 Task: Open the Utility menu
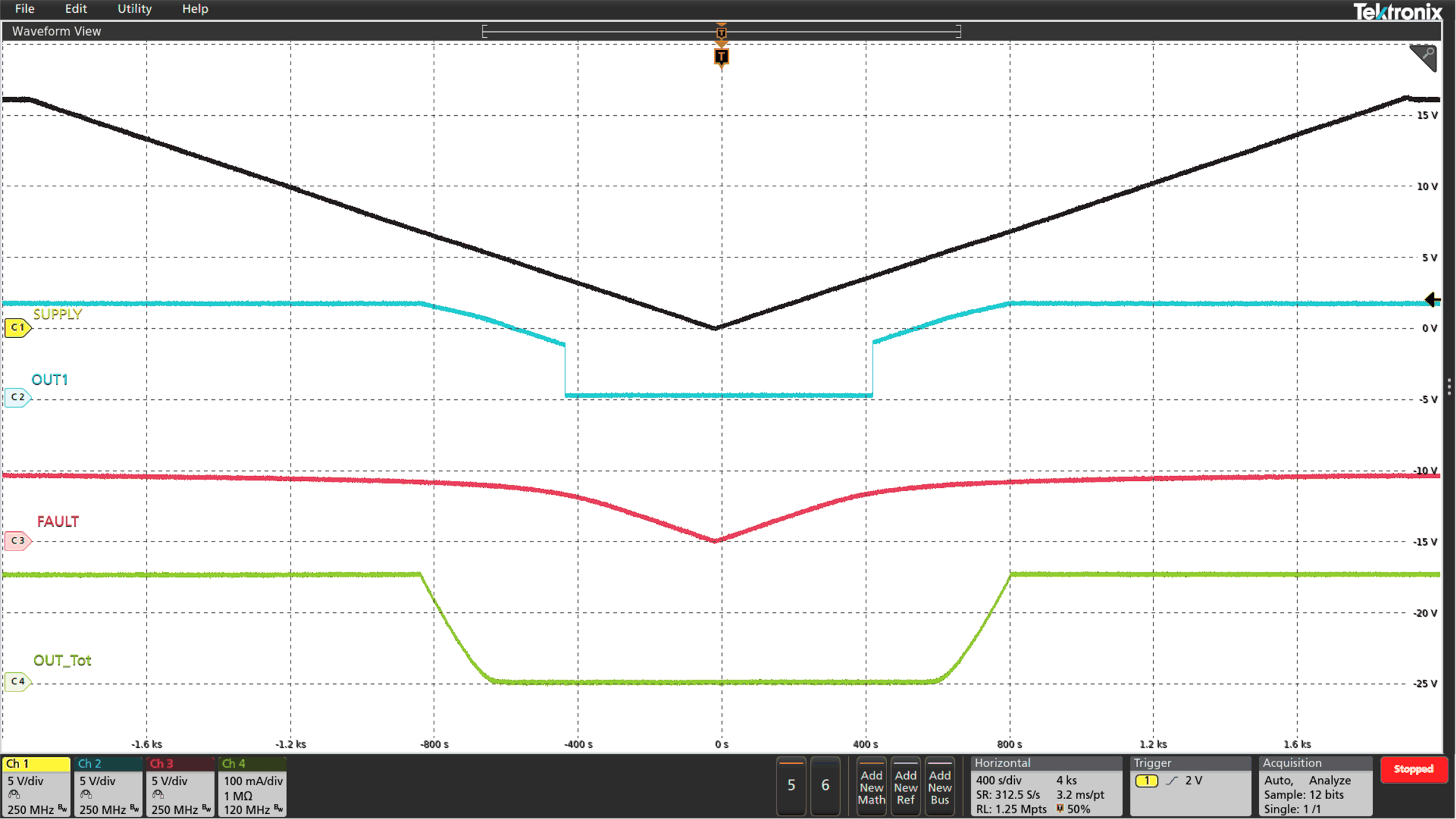pyautogui.click(x=134, y=9)
